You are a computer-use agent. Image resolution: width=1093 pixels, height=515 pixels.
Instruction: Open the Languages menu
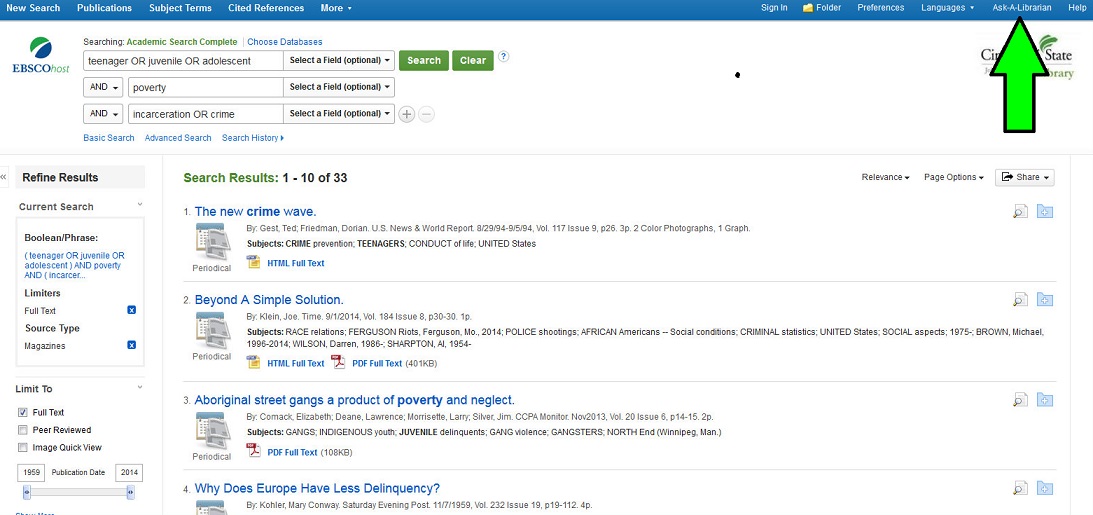tap(947, 8)
